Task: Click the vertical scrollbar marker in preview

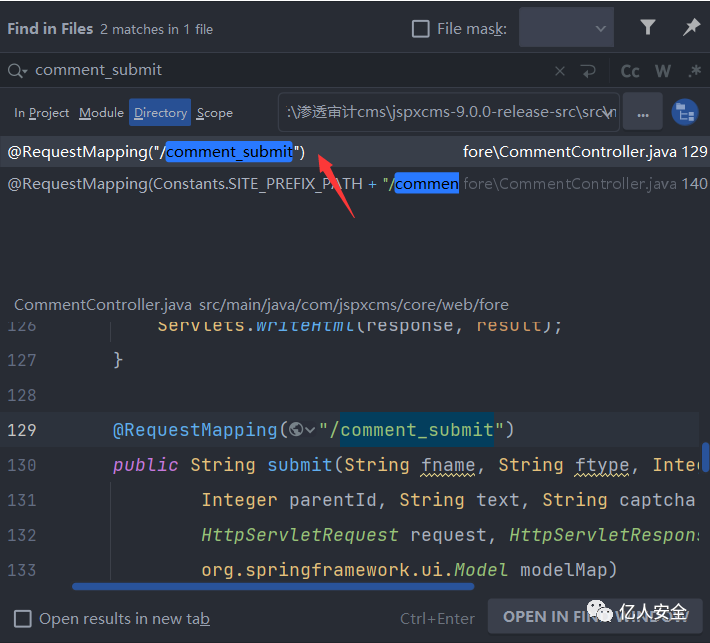Action: pos(705,458)
